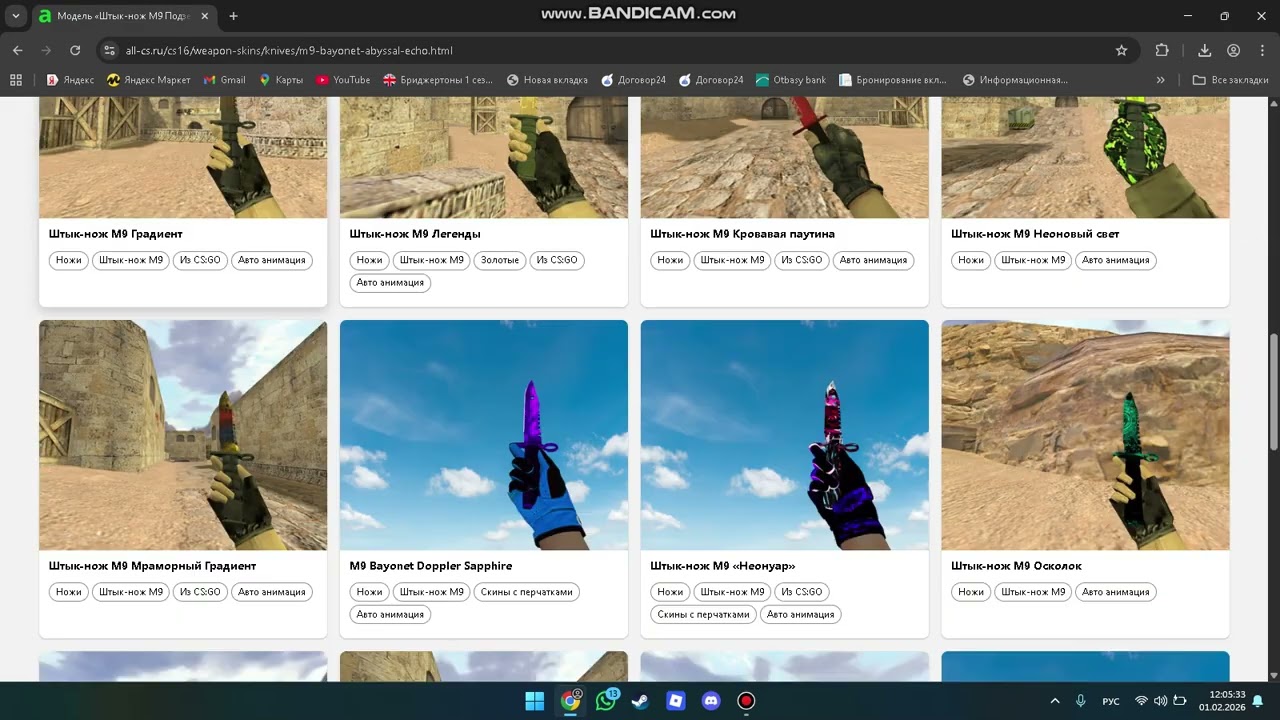Select Скины с перчатками tag under «Неонуар»
Screen dimensions: 1280x720
pyautogui.click(x=703, y=614)
